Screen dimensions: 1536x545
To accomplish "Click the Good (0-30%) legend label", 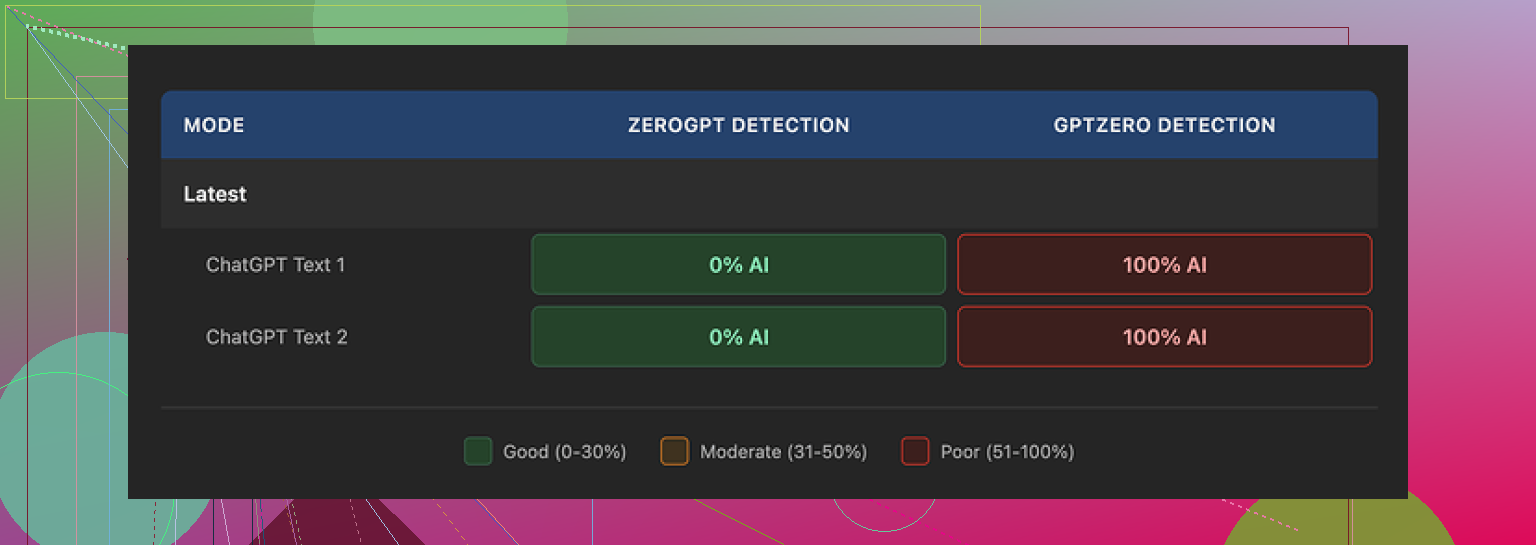I will [x=564, y=452].
